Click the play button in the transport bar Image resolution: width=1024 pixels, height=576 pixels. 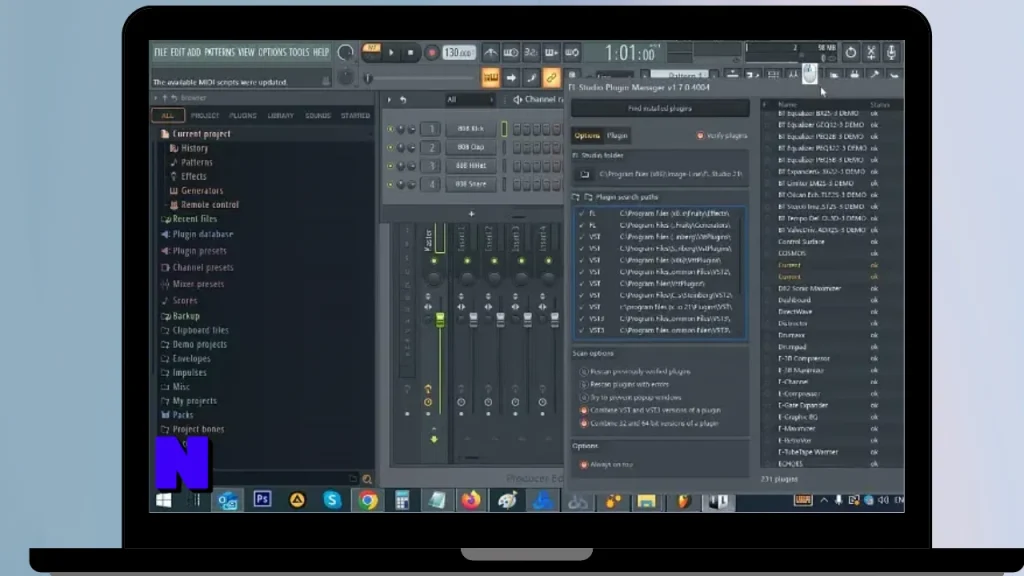[391, 53]
